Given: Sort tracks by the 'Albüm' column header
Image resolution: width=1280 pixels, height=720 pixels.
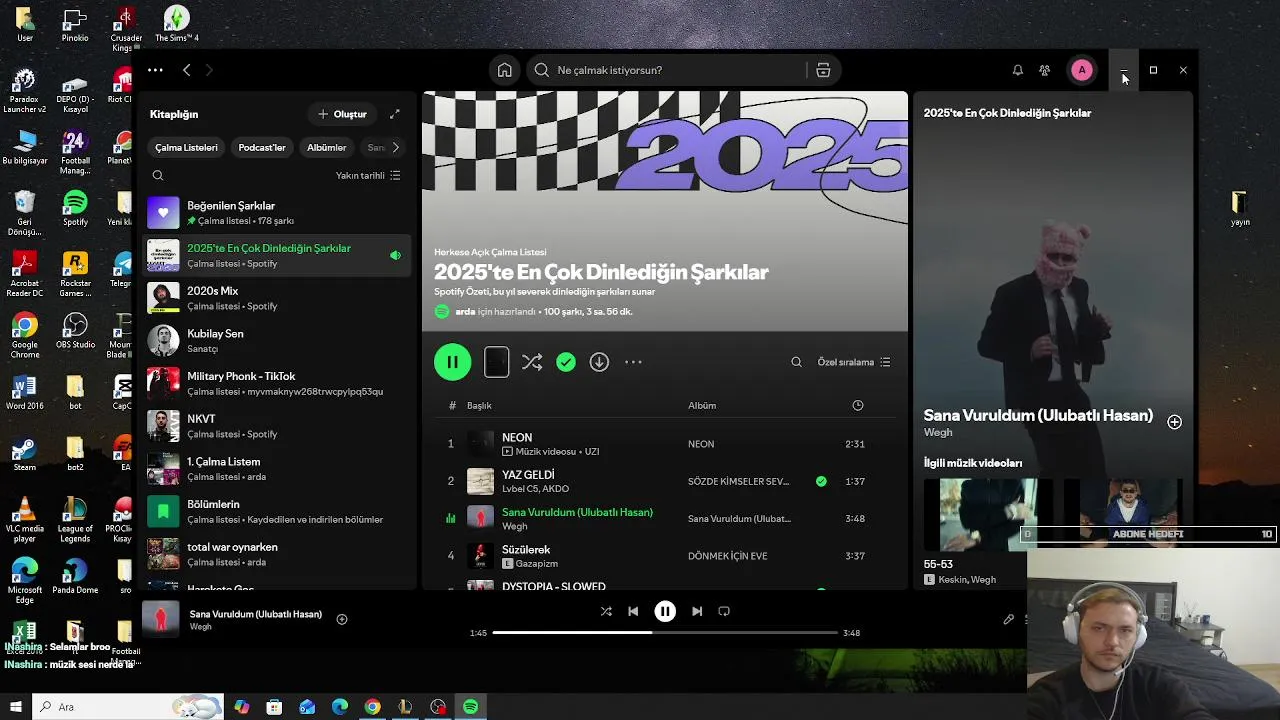Looking at the screenshot, I should tap(702, 405).
